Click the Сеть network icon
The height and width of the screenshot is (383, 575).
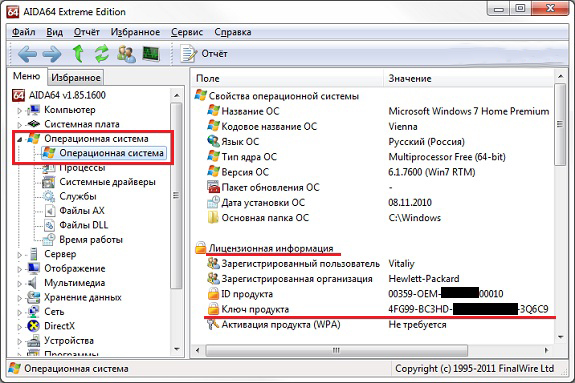33,311
